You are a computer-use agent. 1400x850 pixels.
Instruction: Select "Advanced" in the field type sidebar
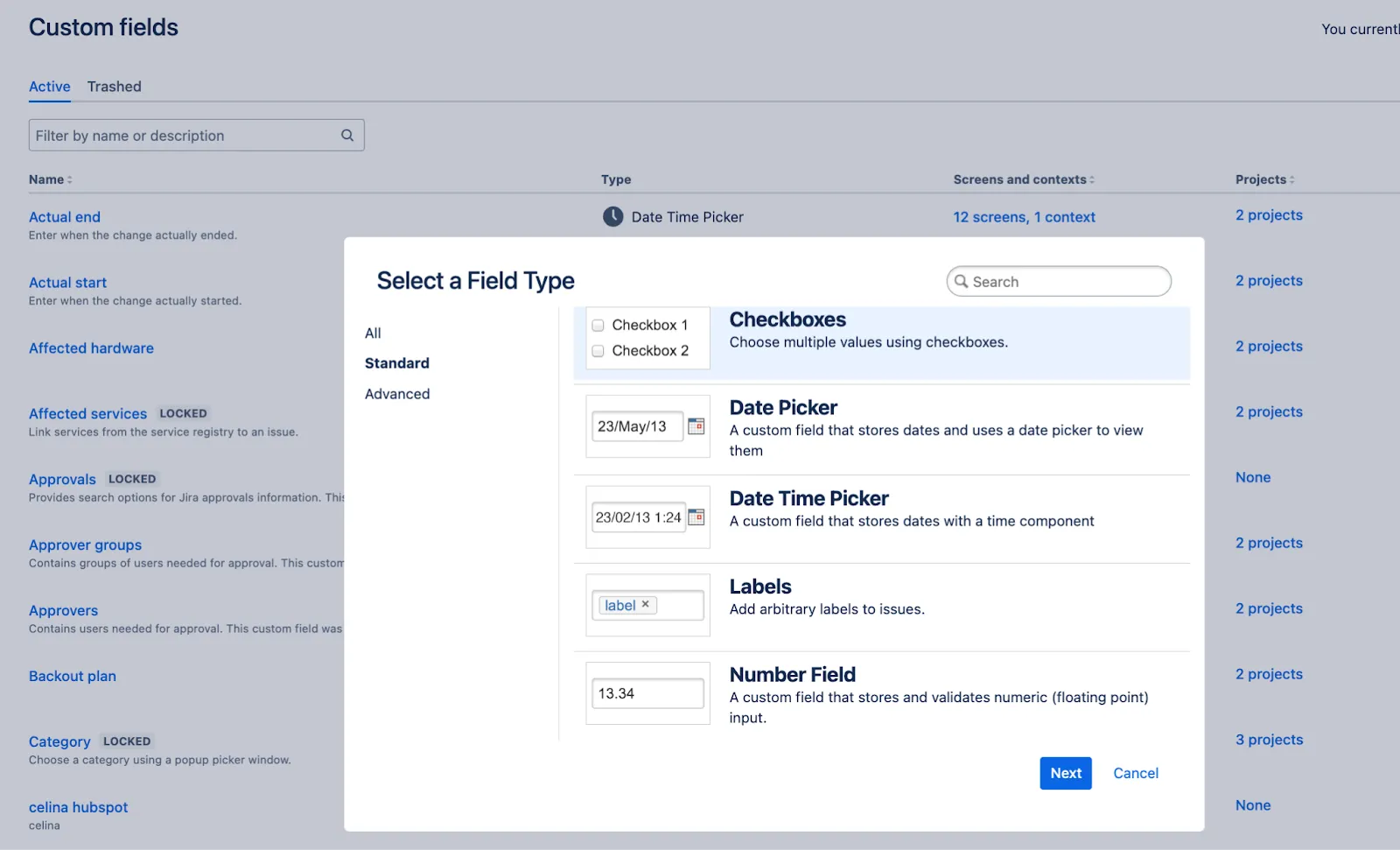coord(396,393)
